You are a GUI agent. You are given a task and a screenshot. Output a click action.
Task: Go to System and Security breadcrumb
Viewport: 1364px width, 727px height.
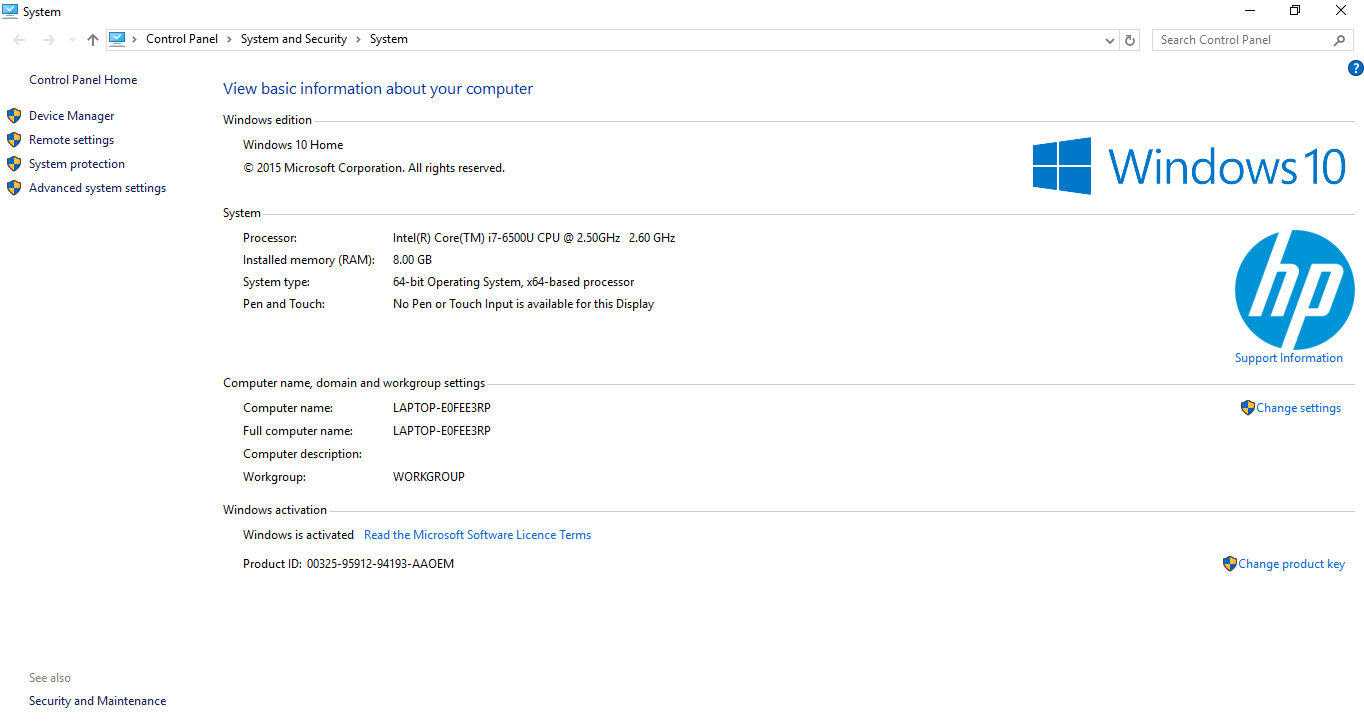pos(293,39)
